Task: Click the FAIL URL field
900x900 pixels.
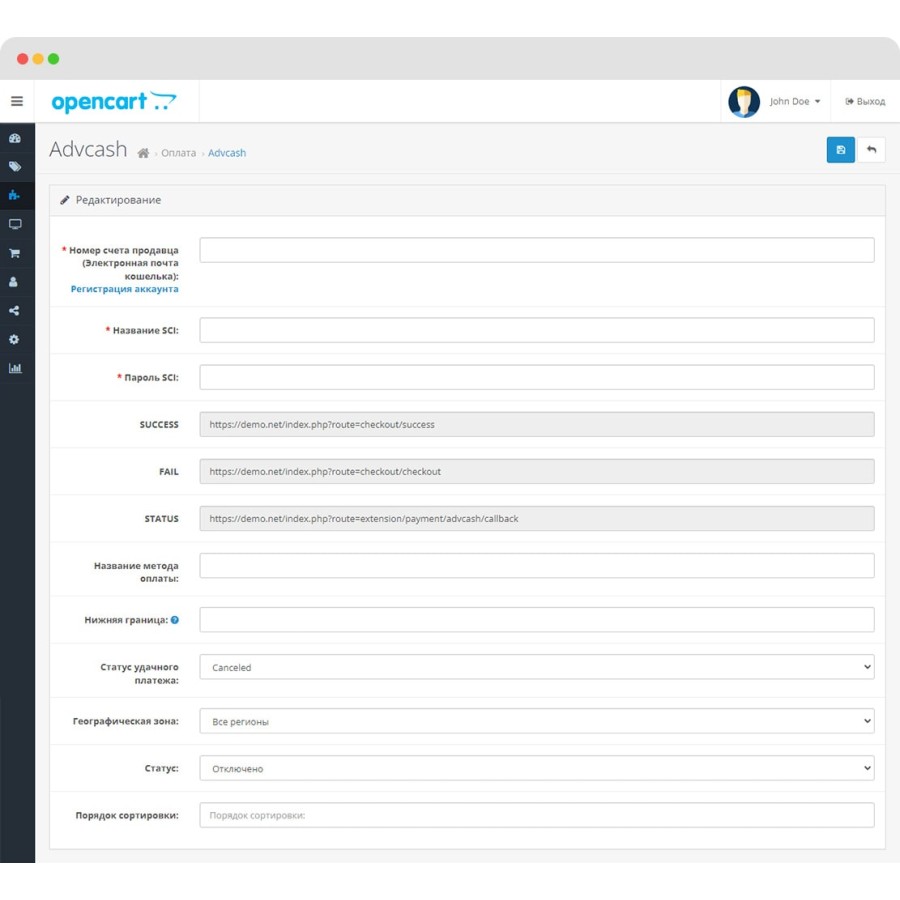Action: 537,471
